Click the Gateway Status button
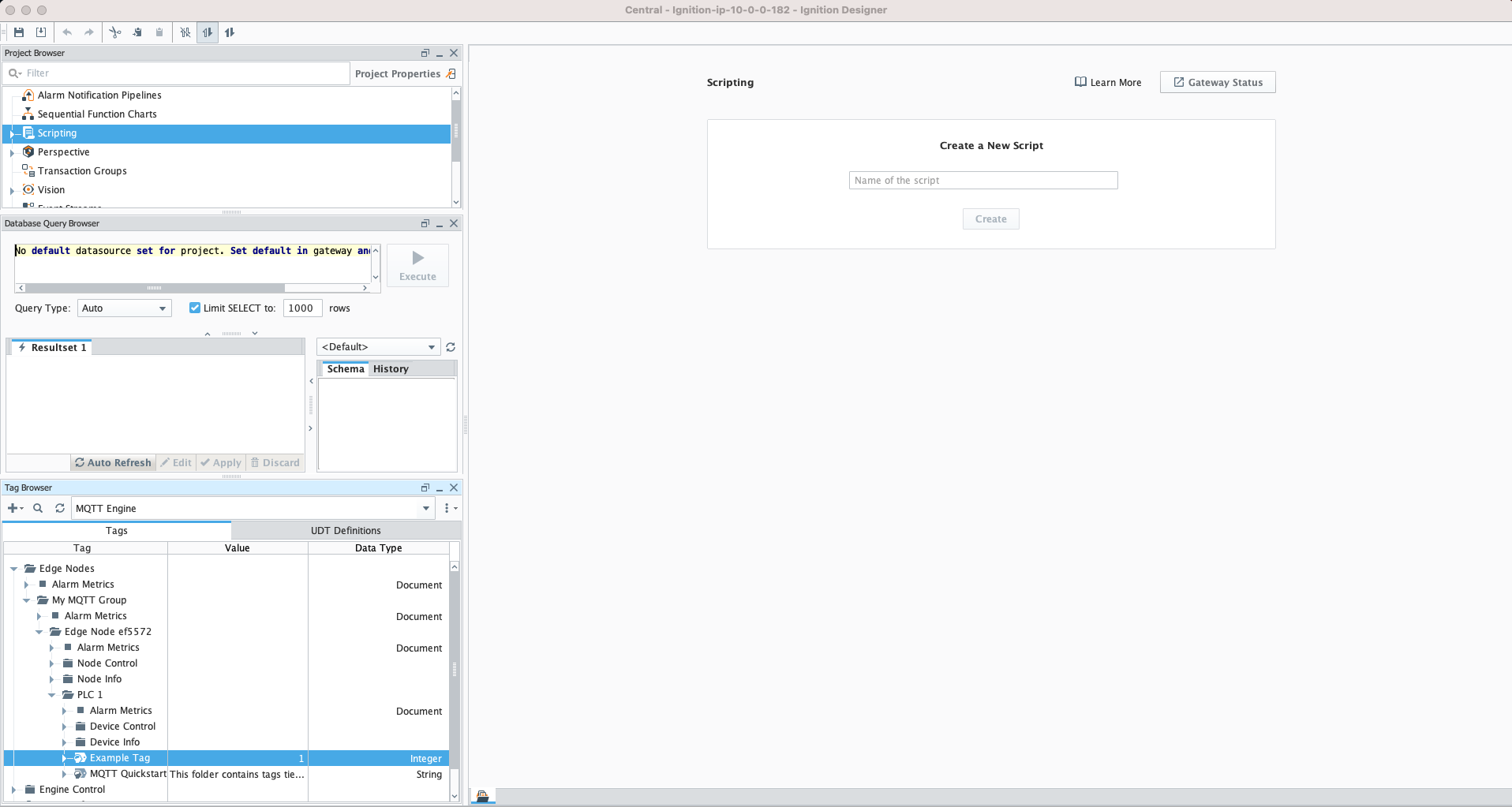The image size is (1512, 807). (x=1217, y=83)
